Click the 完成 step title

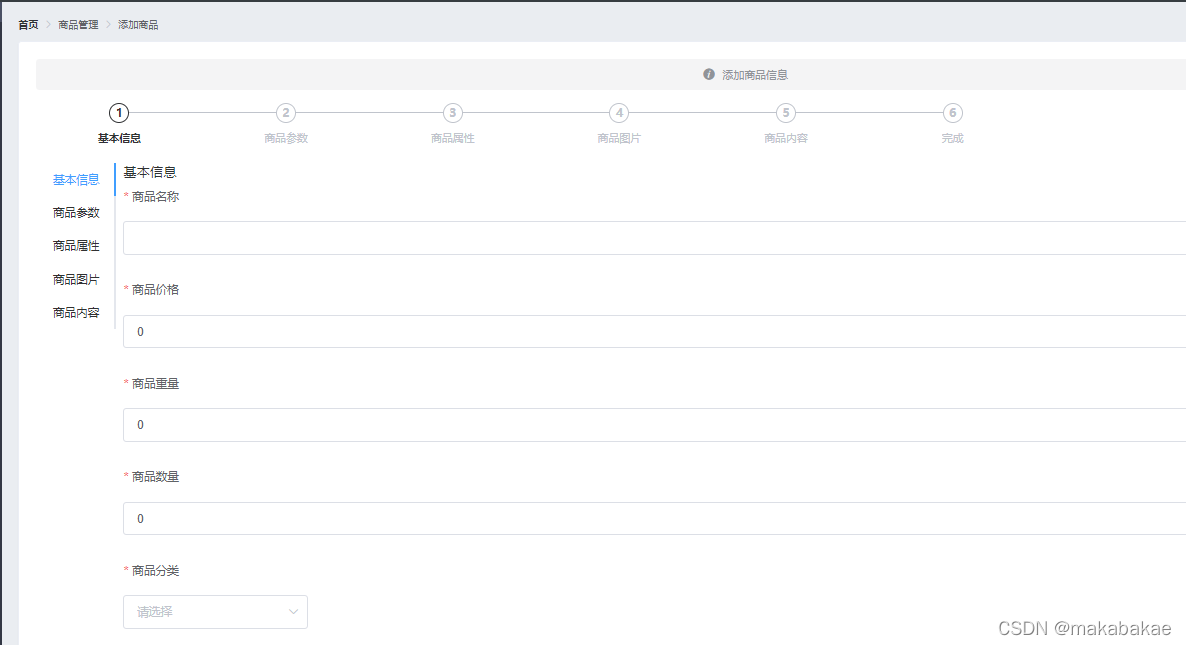click(952, 138)
